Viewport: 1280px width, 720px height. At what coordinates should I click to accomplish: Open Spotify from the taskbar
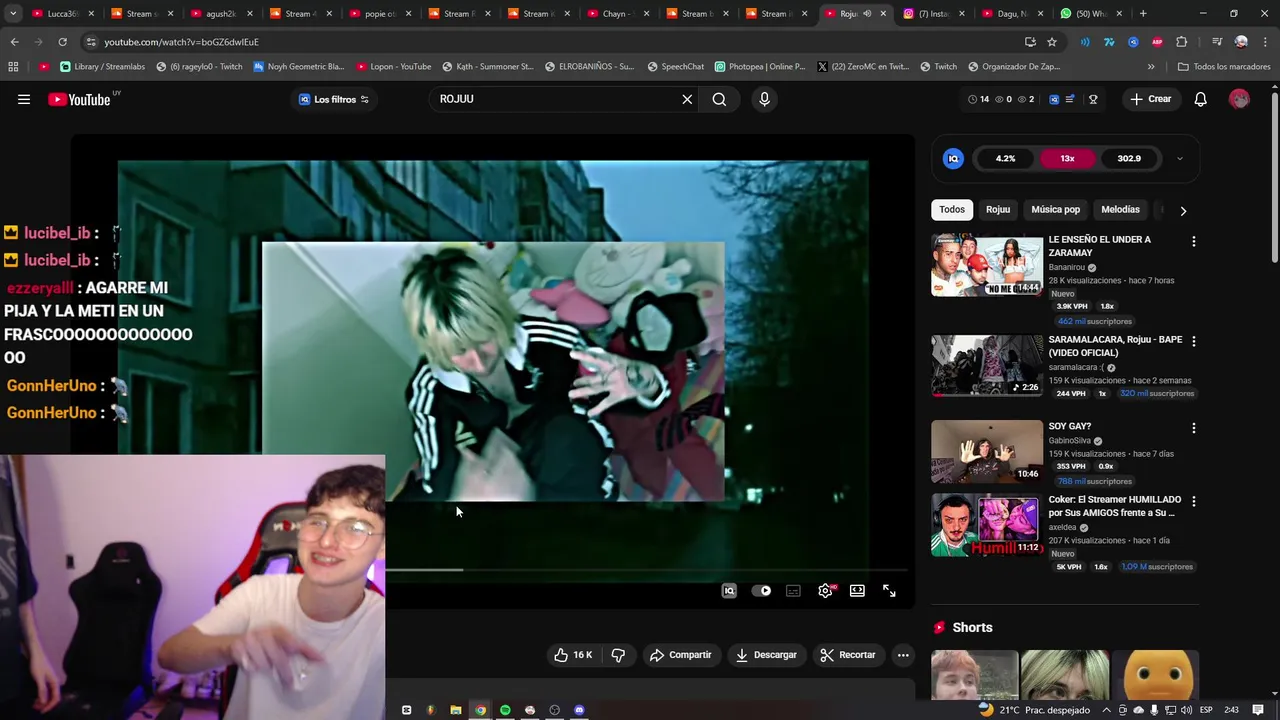coord(505,710)
